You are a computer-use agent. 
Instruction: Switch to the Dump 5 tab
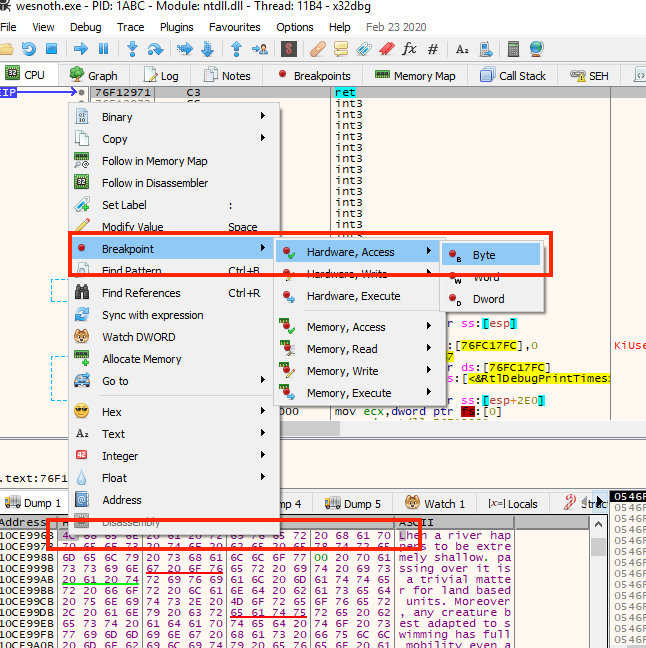coord(353,504)
